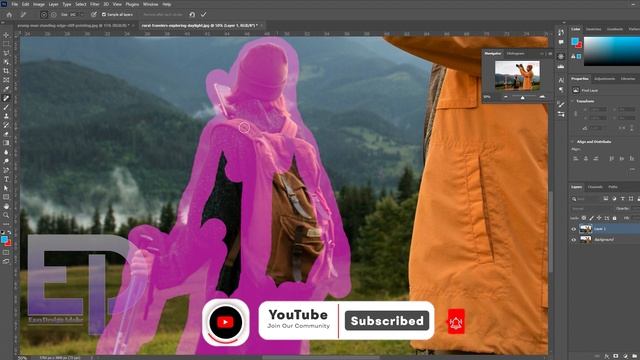Click the horizontal scrollbar below the canvas
Image resolution: width=640 pixels, height=360 pixels.
tap(321, 358)
